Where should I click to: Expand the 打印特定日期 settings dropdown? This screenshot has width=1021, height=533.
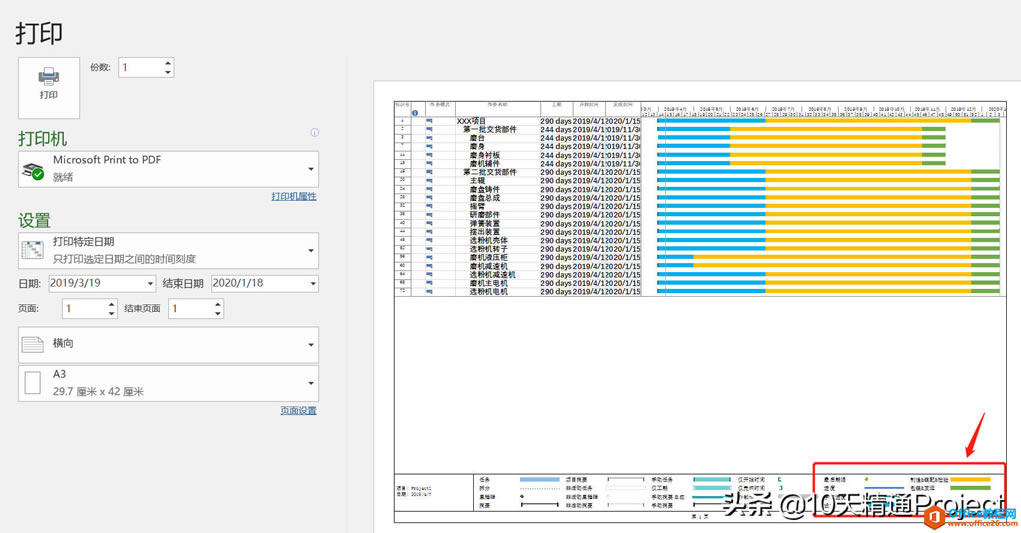tap(310, 250)
